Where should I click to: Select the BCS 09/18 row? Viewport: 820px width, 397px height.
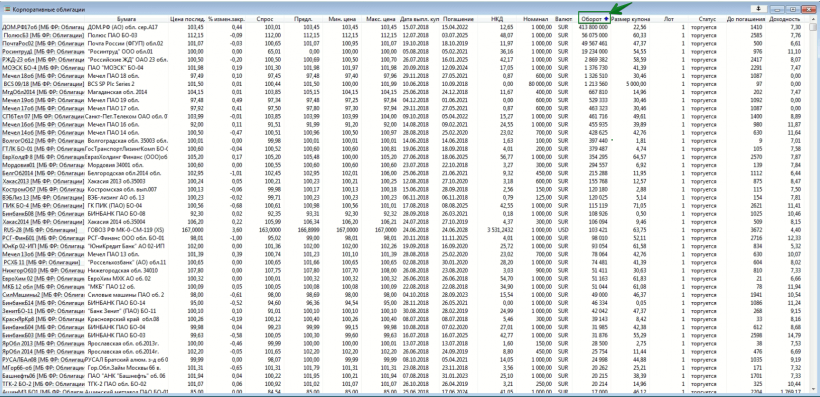coord(405,84)
